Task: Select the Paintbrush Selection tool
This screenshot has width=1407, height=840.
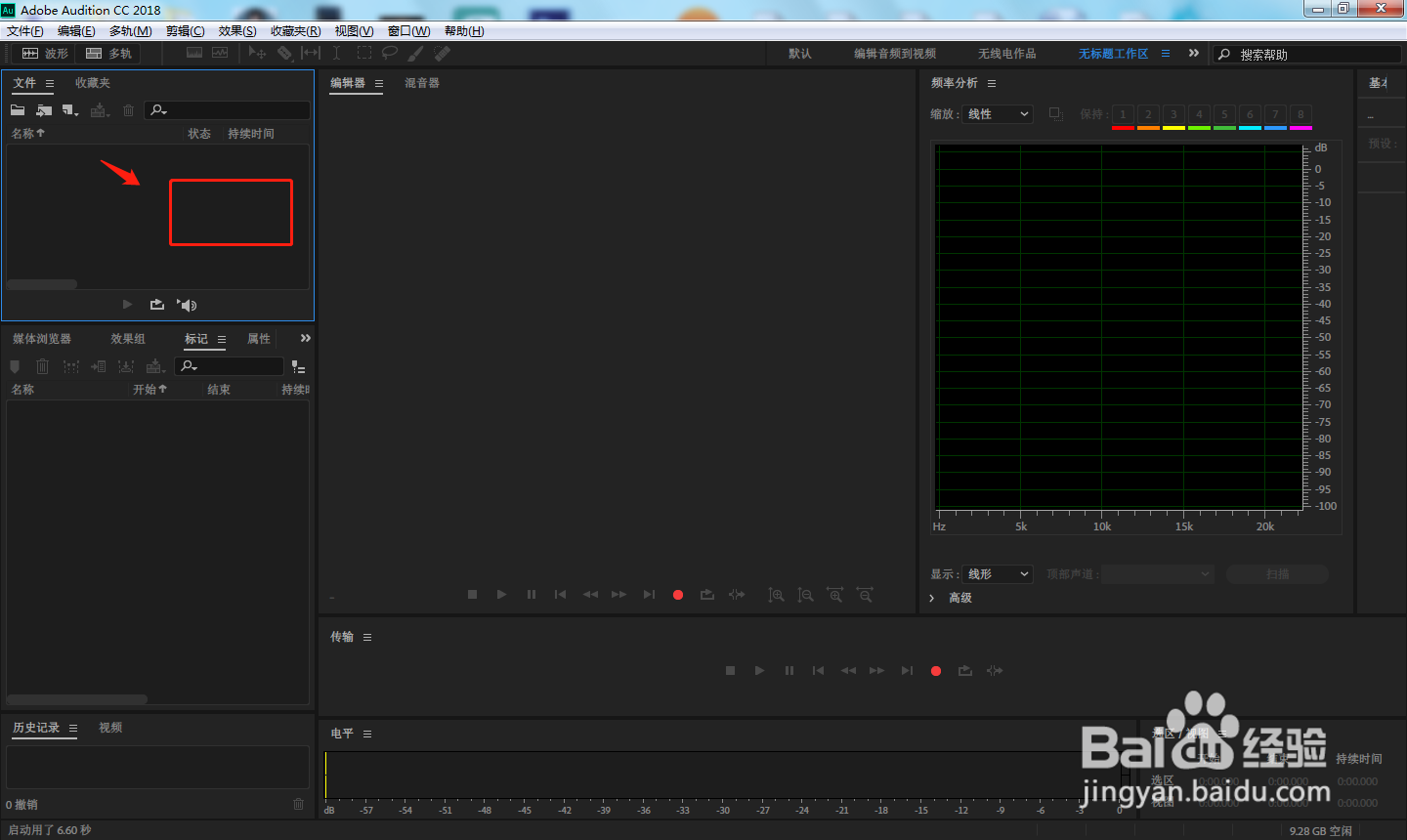Action: [415, 53]
